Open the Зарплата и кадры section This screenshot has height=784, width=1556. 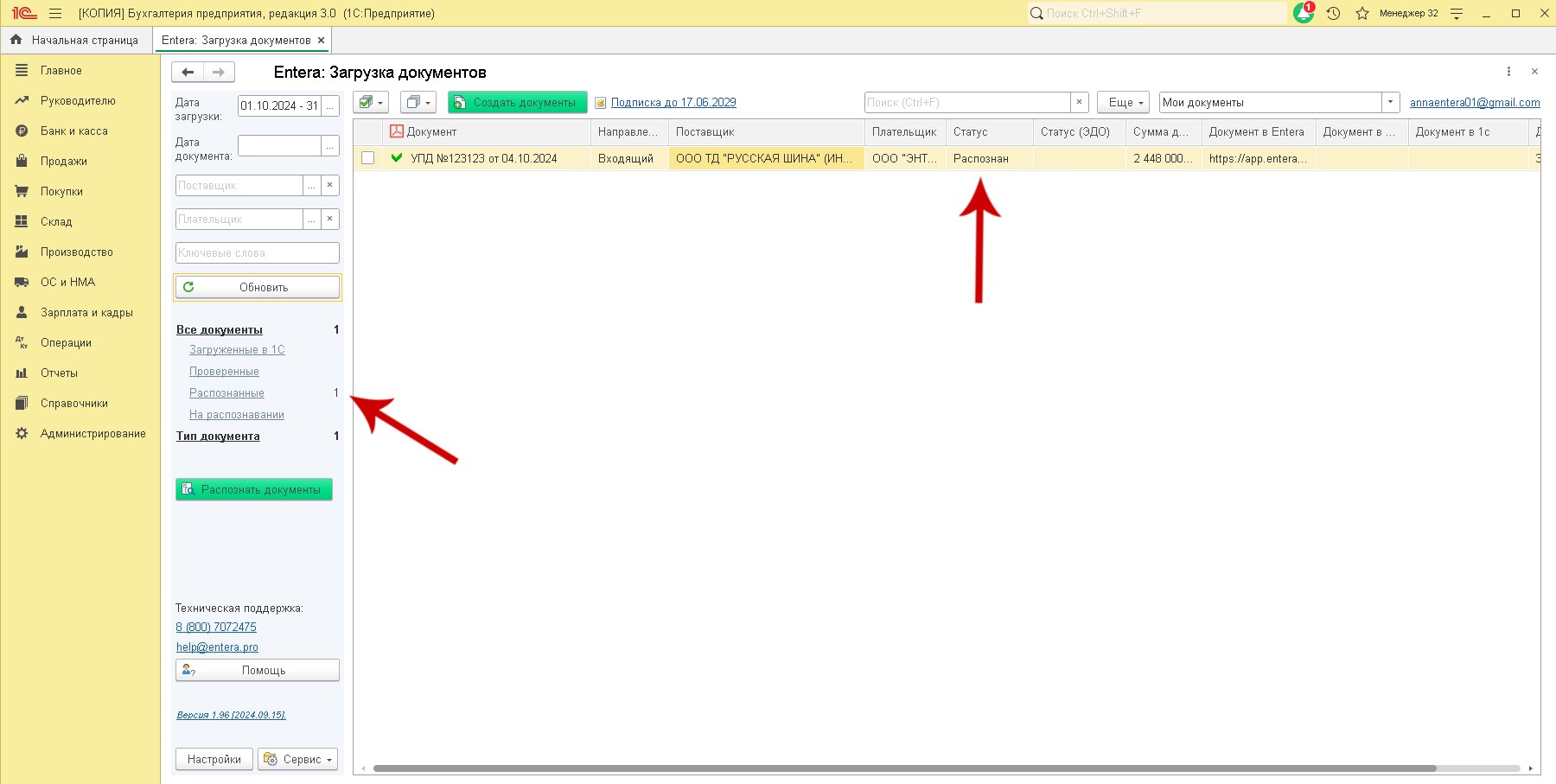click(86, 312)
